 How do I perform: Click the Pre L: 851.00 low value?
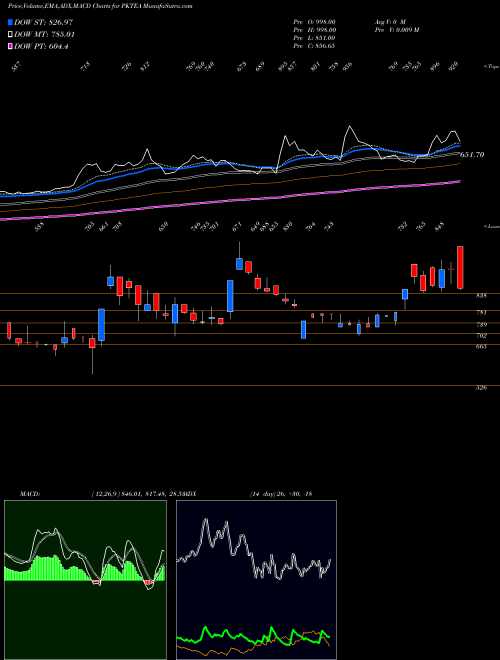point(314,38)
